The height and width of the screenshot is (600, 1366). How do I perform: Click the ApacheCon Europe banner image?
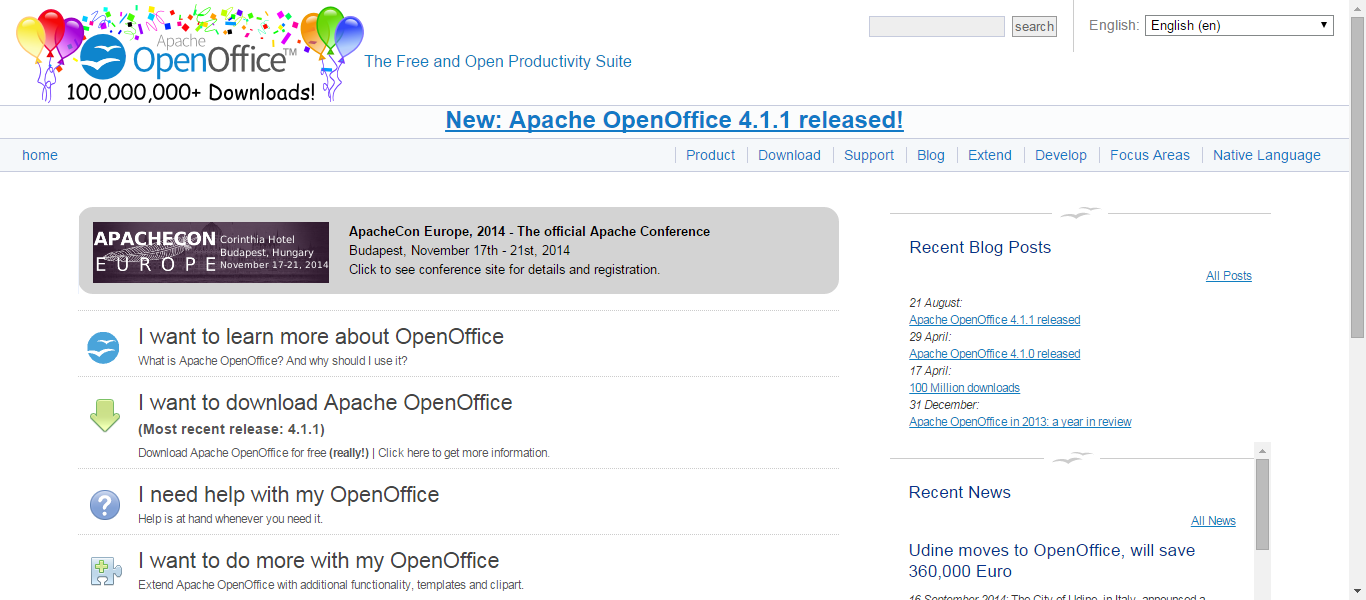click(x=211, y=252)
